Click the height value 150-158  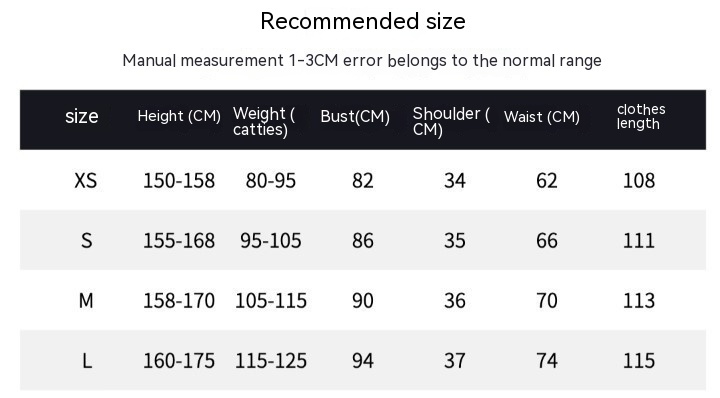point(179,180)
